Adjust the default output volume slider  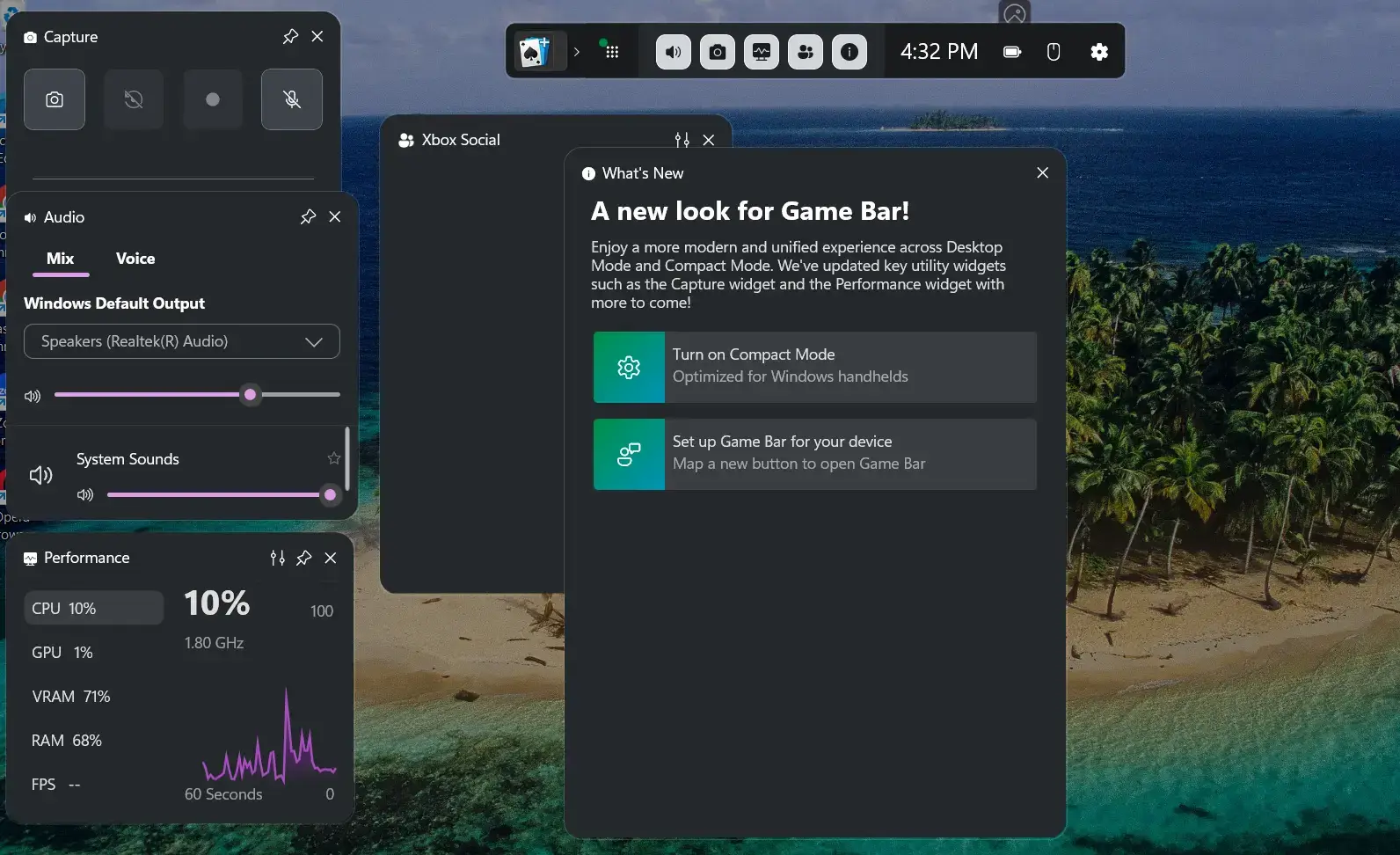click(197, 395)
